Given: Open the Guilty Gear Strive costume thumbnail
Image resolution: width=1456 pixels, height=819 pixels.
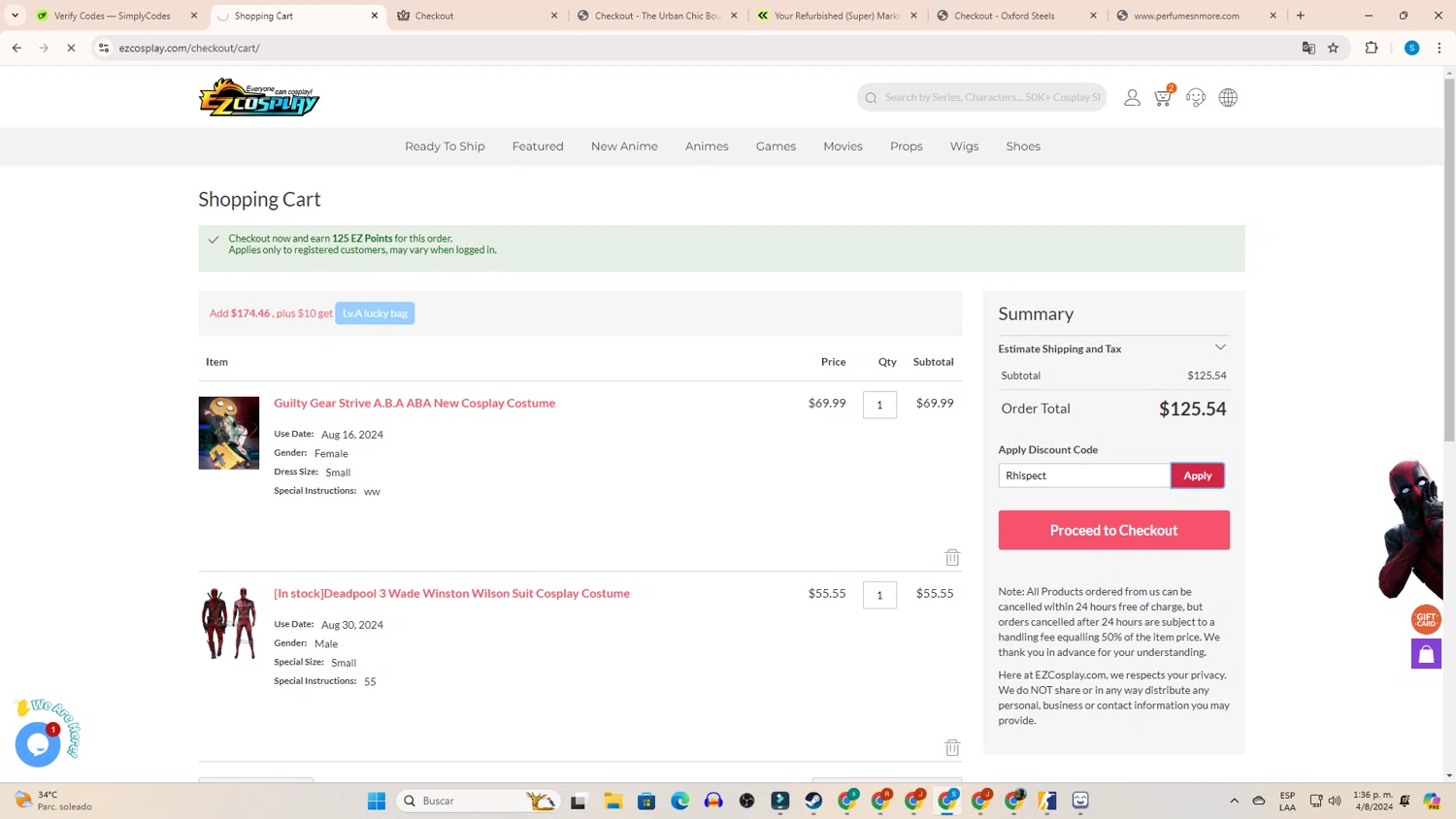Looking at the screenshot, I should pyautogui.click(x=229, y=433).
